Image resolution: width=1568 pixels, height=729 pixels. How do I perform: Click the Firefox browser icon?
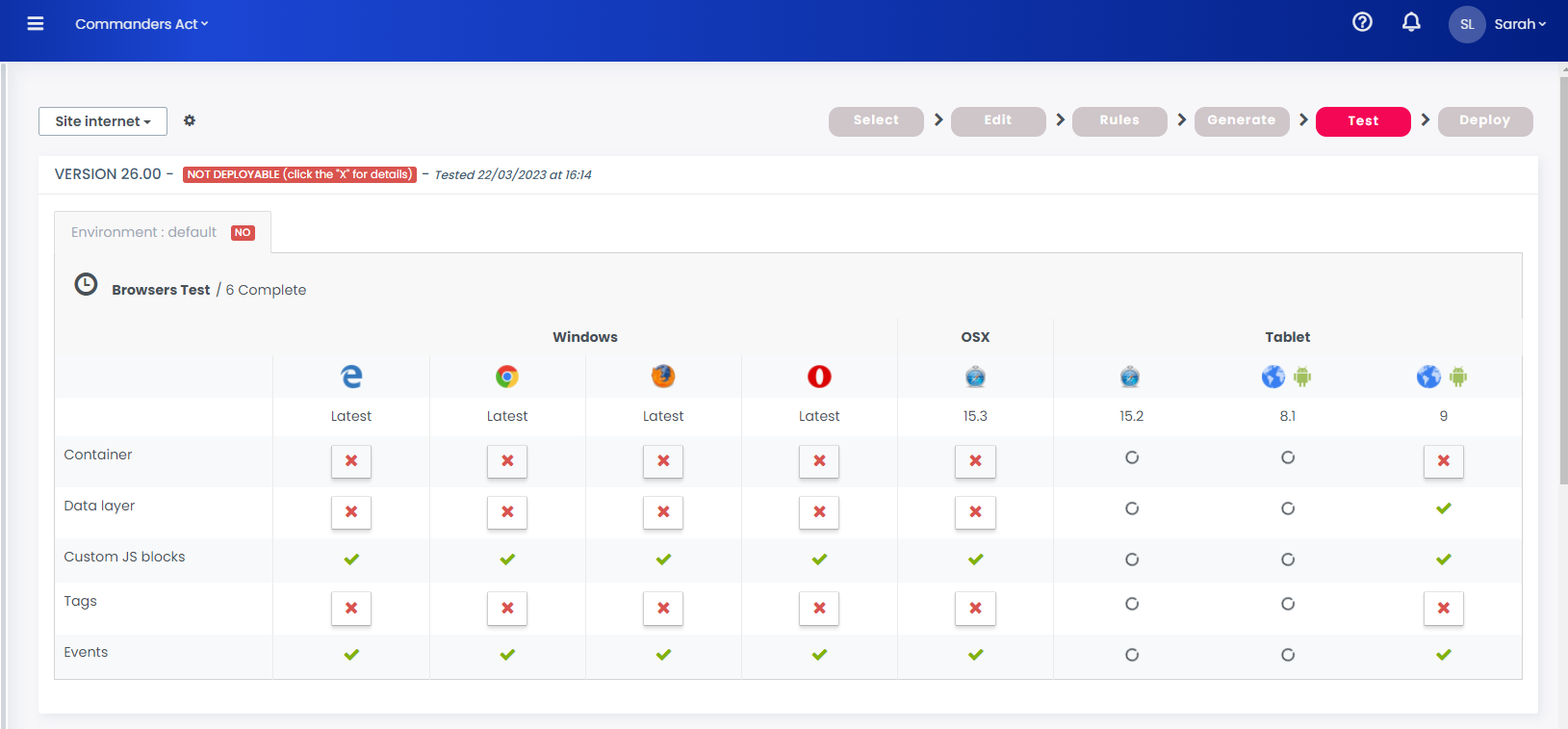663,377
